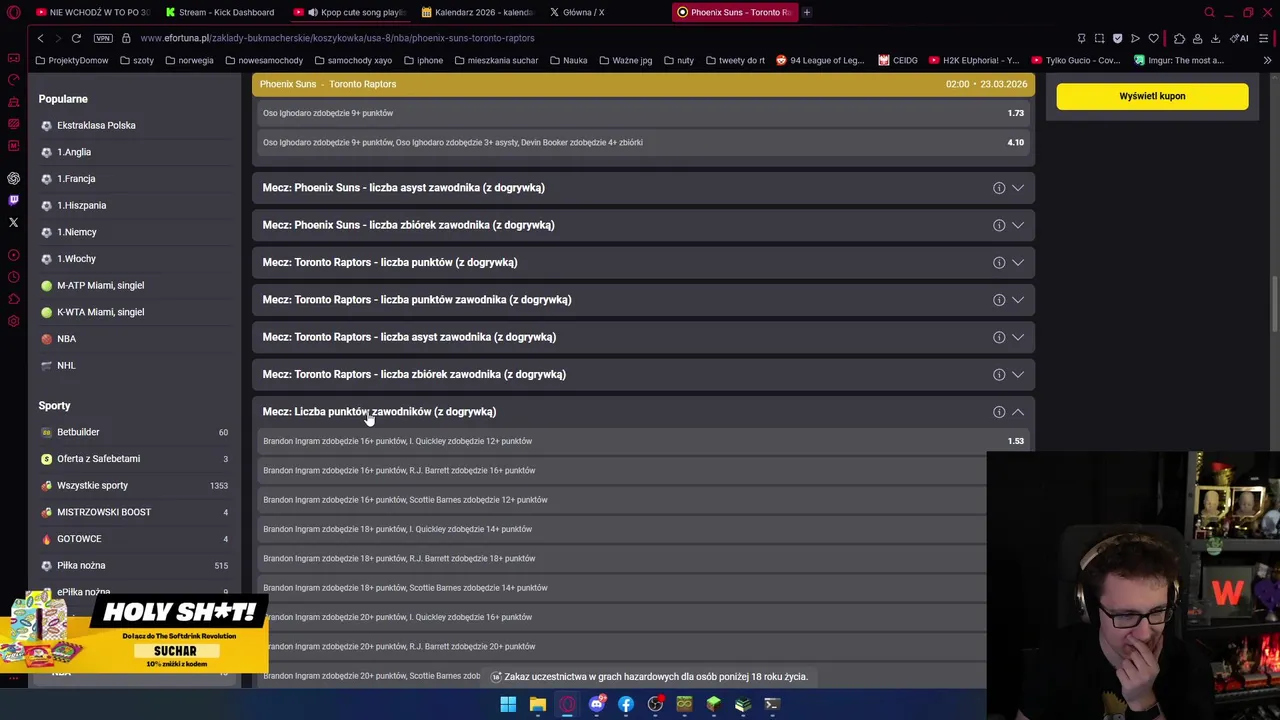Switch to Kpop cute song playlist tab

(352, 12)
